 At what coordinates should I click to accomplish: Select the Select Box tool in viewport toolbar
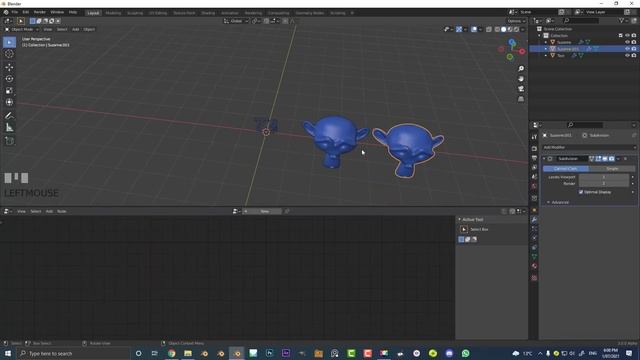(x=9, y=42)
